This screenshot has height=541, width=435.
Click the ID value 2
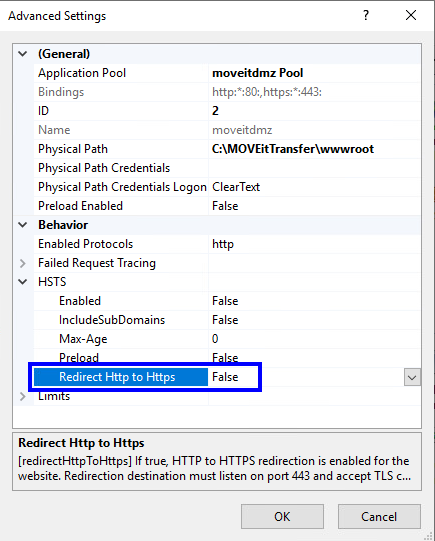[x=215, y=111]
